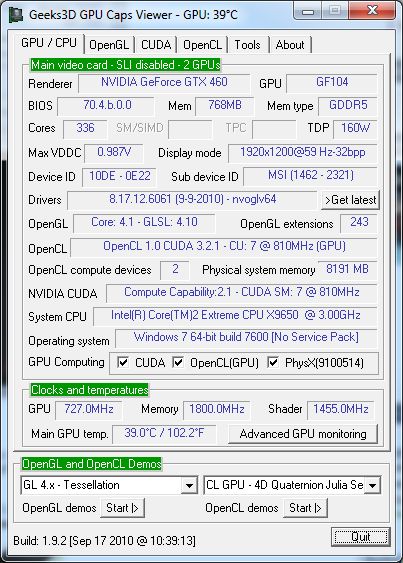Toggle the OpenCL(GPU) checkbox

point(178,362)
